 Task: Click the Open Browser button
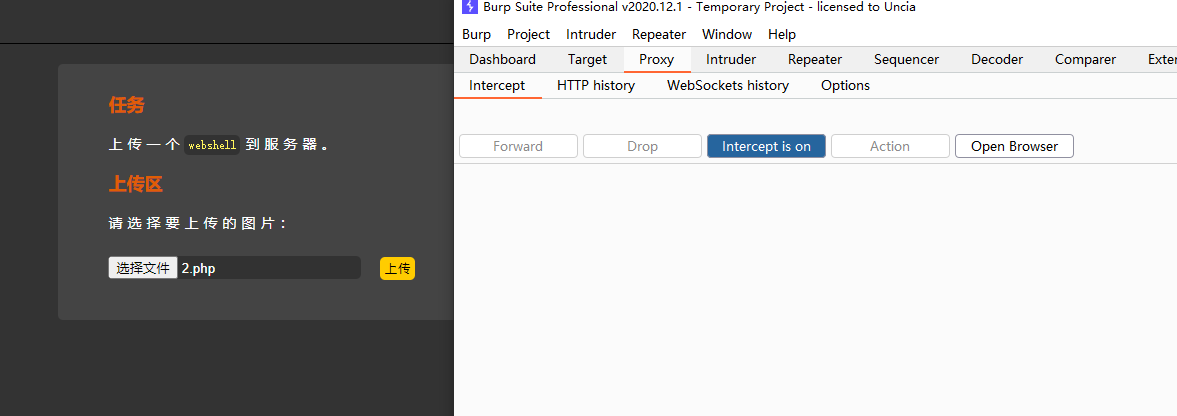1014,146
